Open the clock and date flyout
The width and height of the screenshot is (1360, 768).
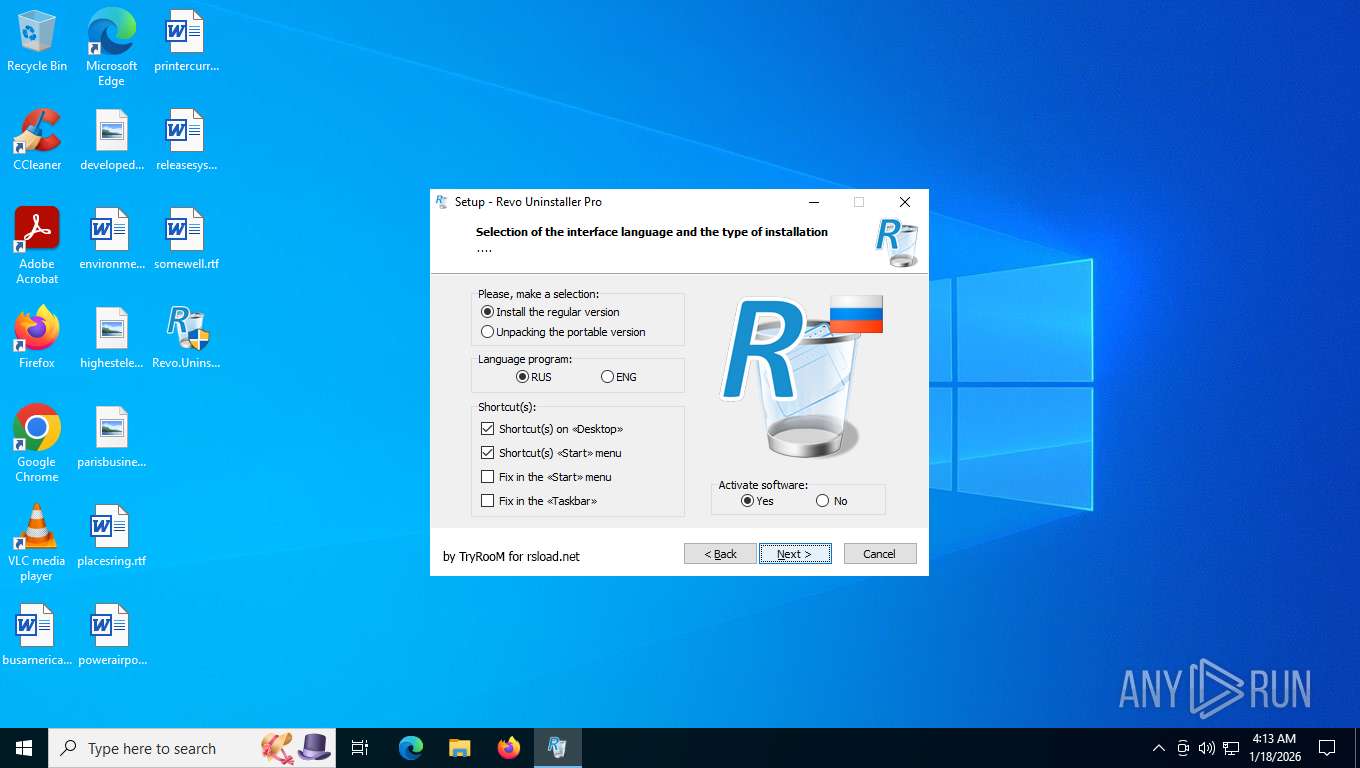[1274, 748]
